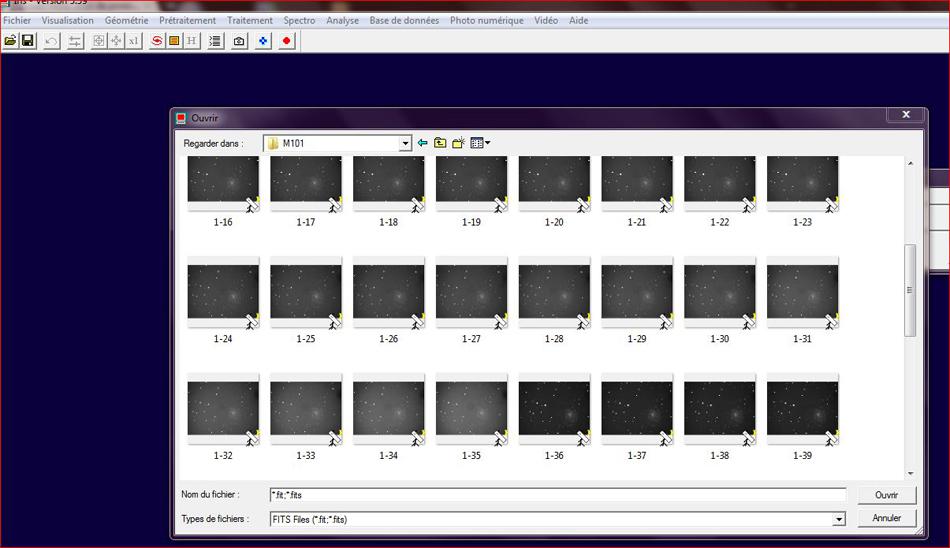950x548 pixels.
Task: Select thumbnail 1-23
Action: (803, 184)
